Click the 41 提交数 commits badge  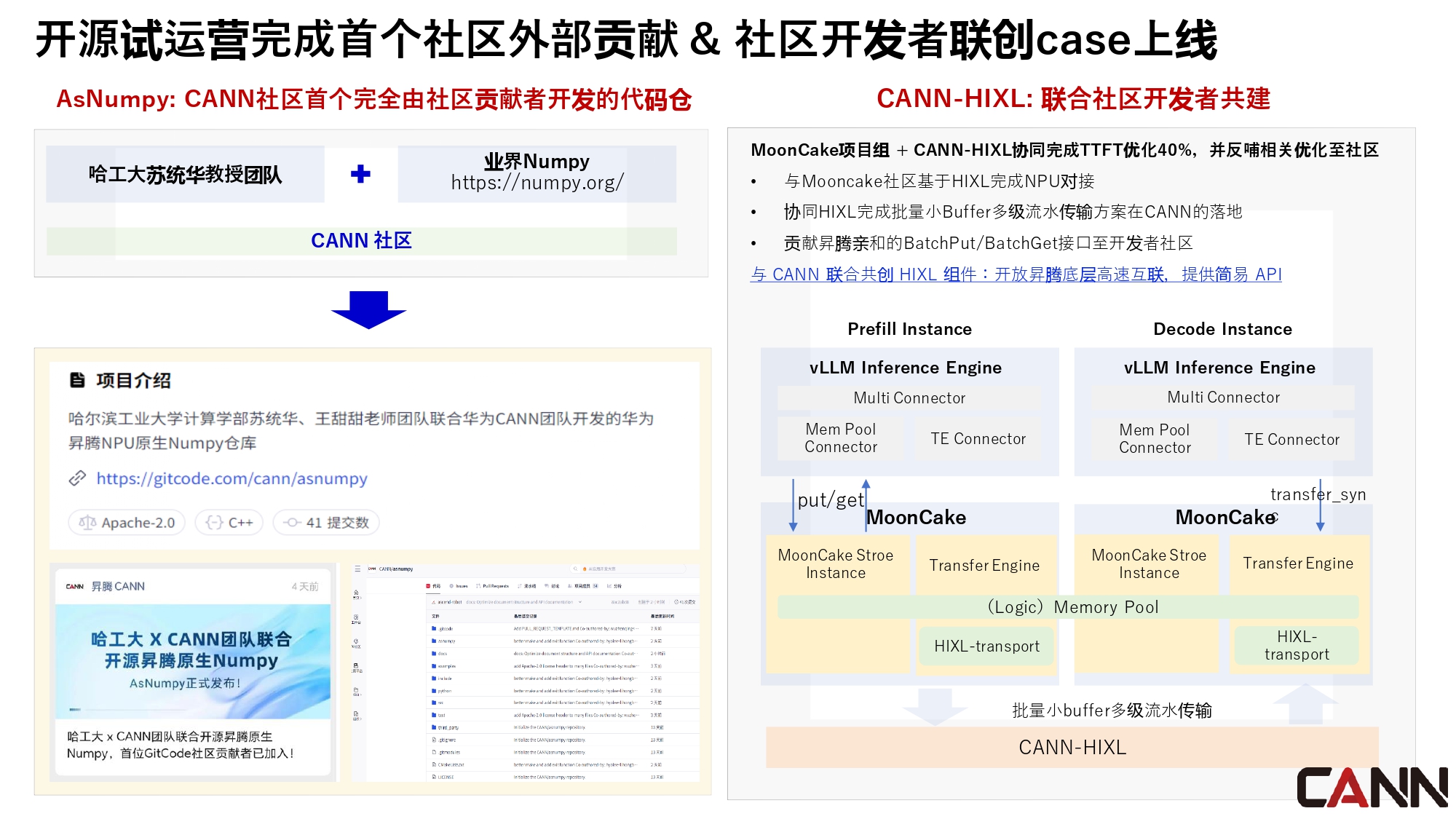326,523
